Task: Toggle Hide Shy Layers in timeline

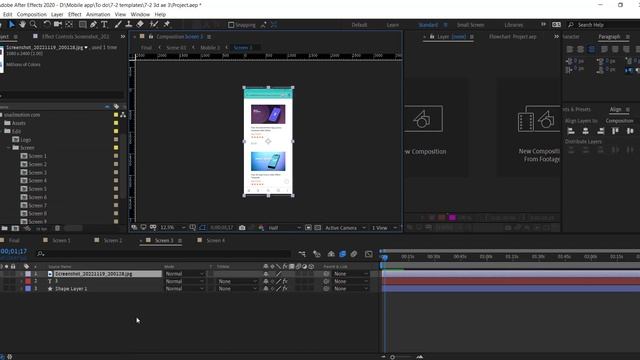Action: [x=331, y=254]
